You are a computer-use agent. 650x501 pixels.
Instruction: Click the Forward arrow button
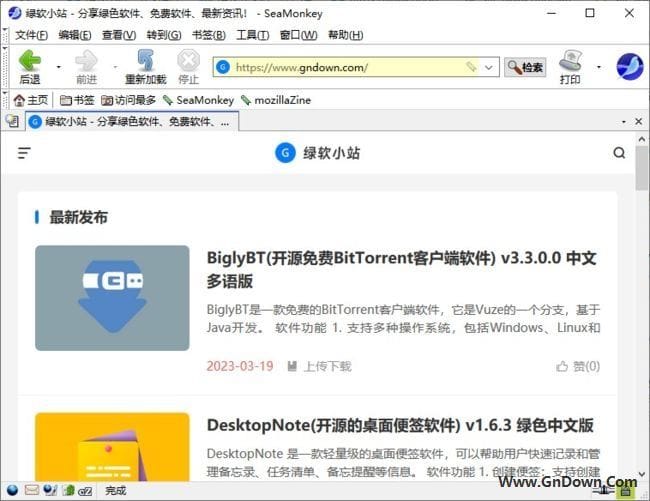click(x=86, y=66)
